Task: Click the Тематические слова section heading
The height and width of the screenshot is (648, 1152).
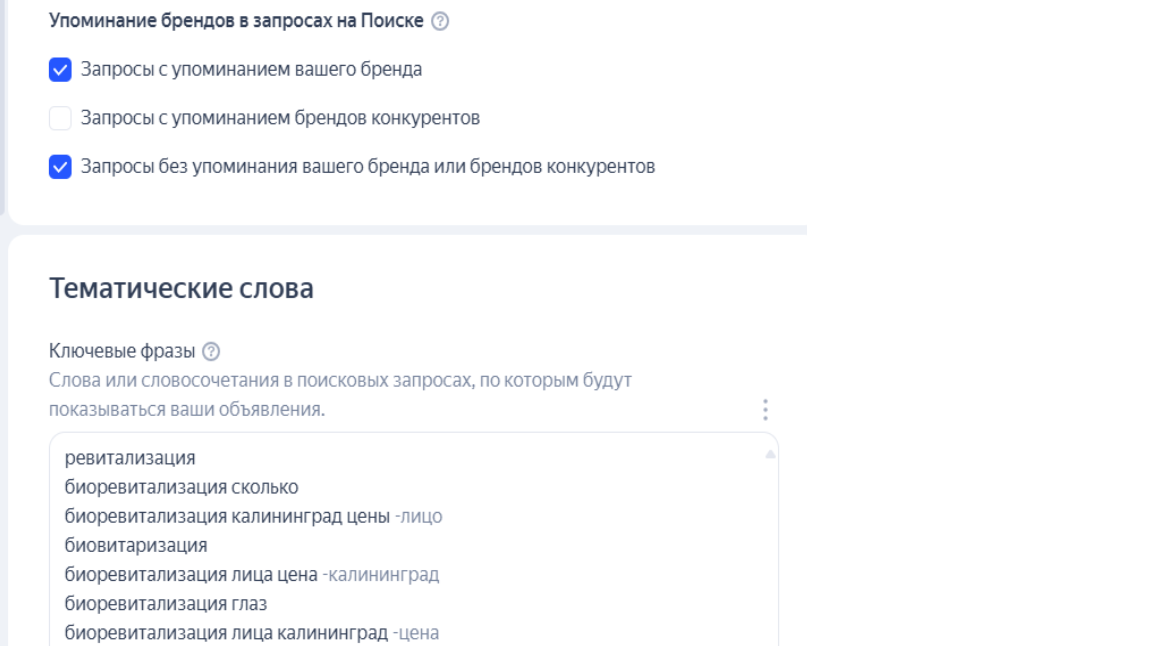Action: [181, 289]
